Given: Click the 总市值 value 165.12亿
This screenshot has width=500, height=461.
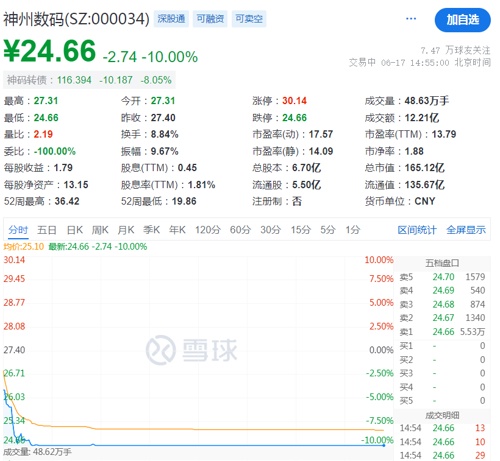Looking at the screenshot, I should click(x=424, y=168).
